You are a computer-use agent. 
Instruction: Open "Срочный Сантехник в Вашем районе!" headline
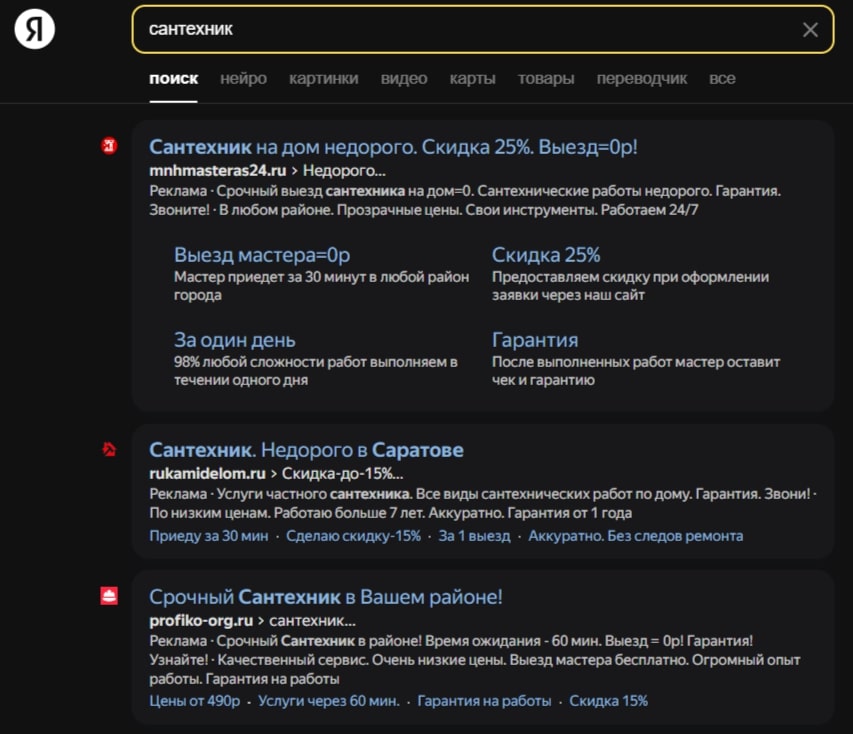326,597
